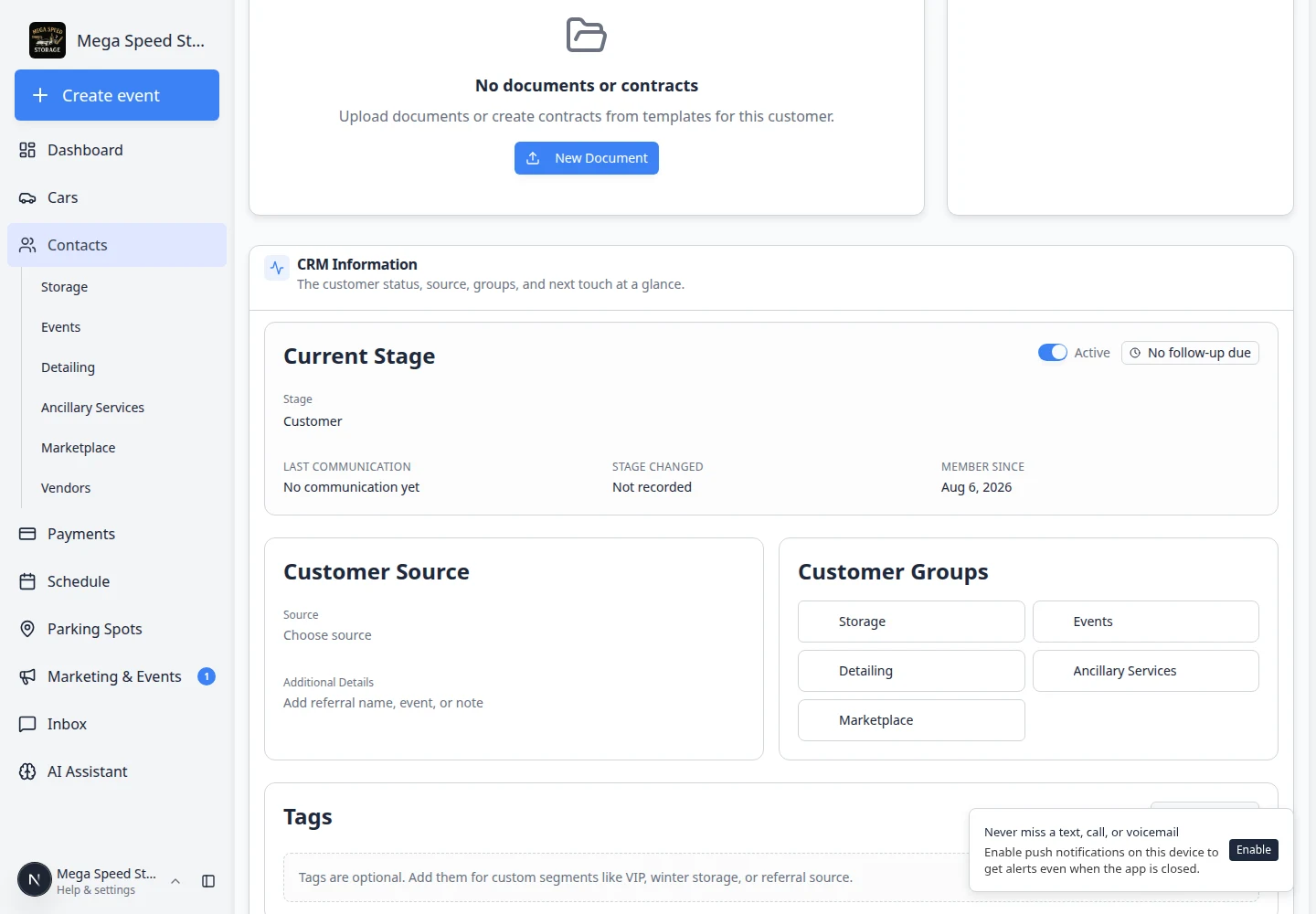The height and width of the screenshot is (914, 1316).
Task: Click the upload icon on New Document
Action: coord(533,158)
